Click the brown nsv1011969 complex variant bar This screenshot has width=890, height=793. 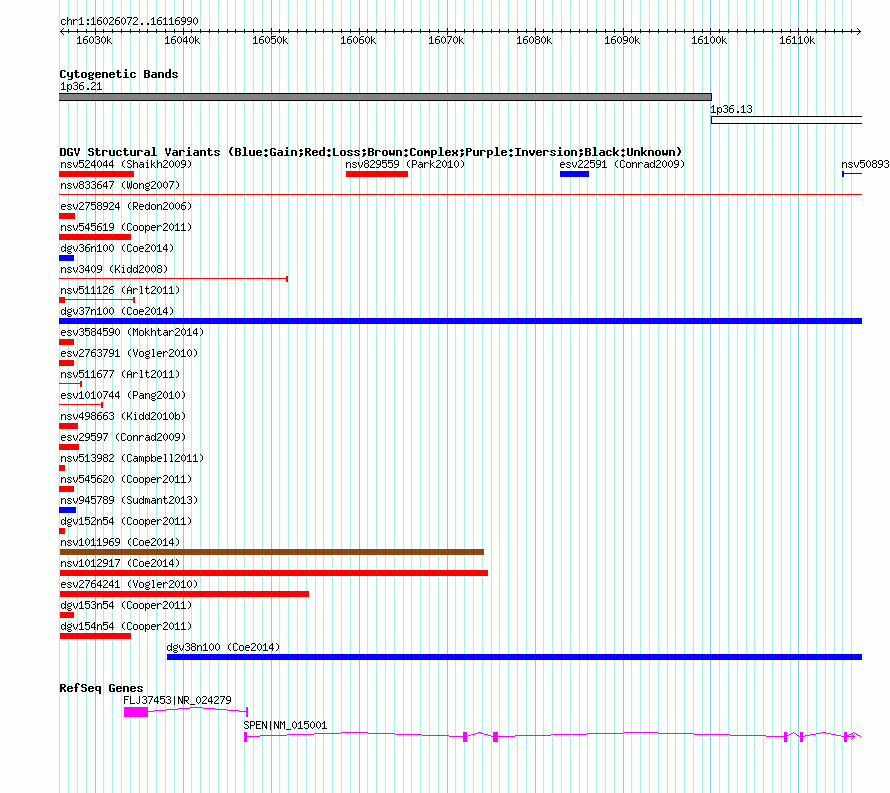coord(271,552)
